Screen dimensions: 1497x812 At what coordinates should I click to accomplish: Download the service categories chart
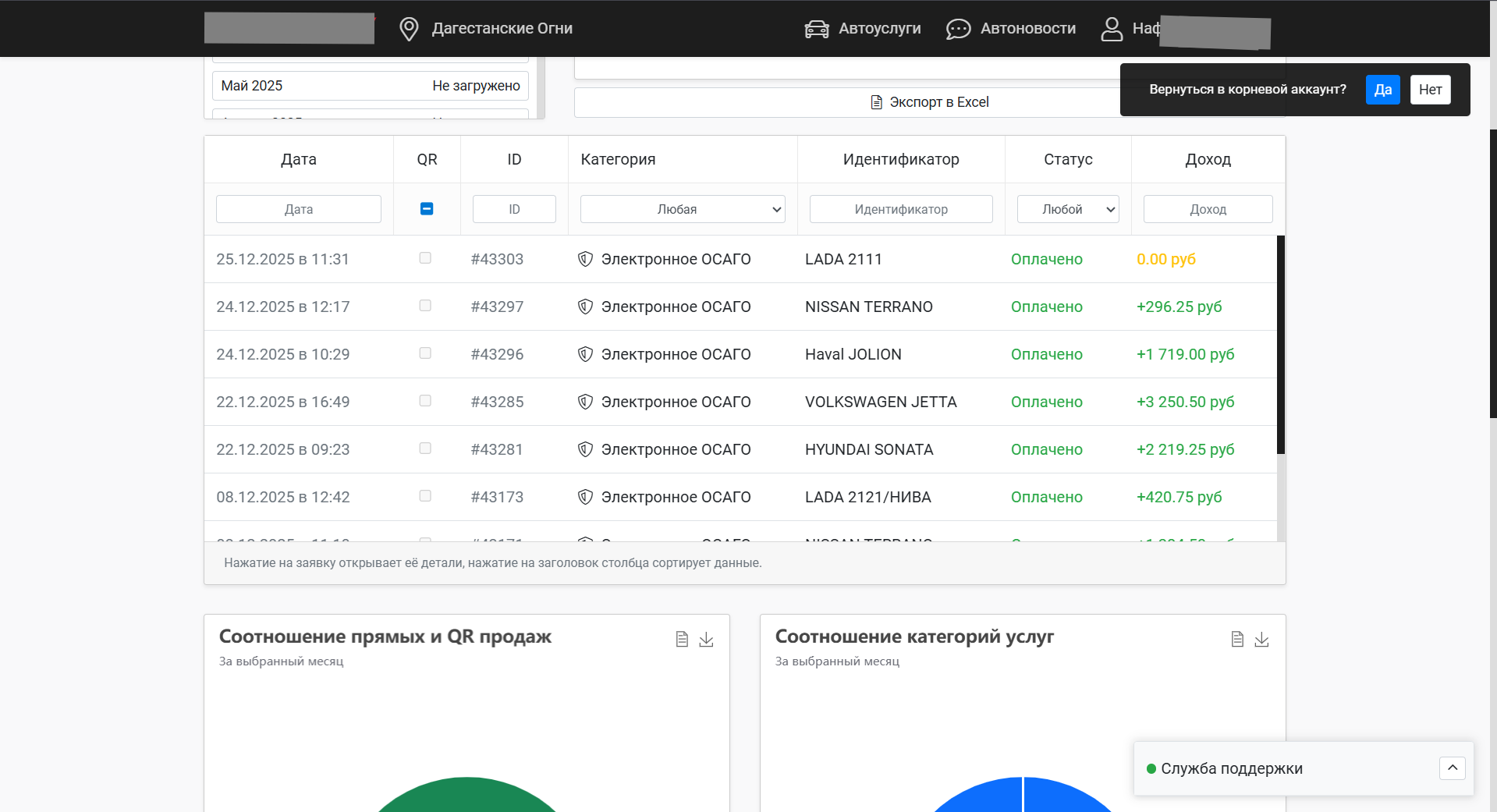(x=1261, y=640)
